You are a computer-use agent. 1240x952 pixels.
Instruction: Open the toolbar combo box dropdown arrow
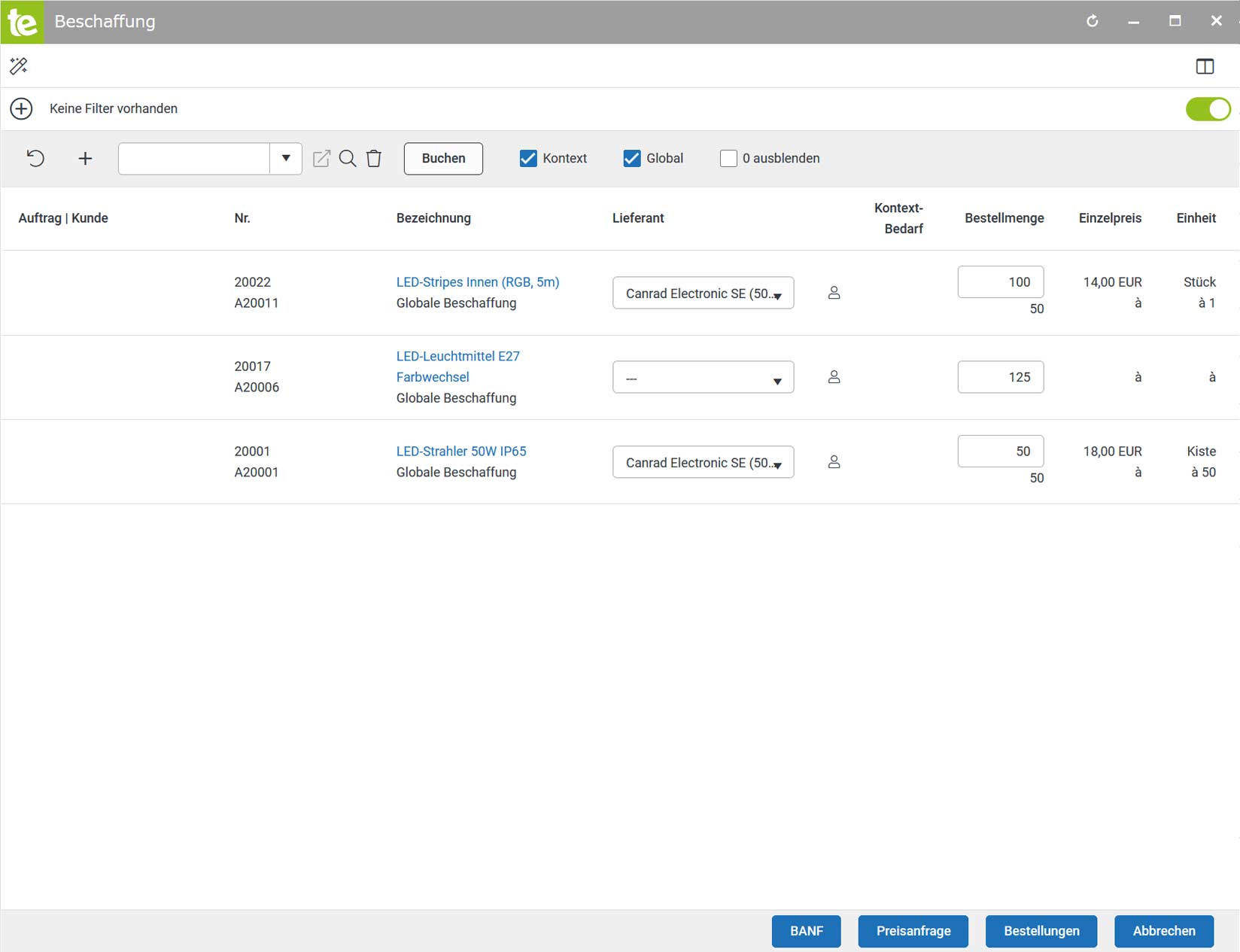click(x=286, y=158)
